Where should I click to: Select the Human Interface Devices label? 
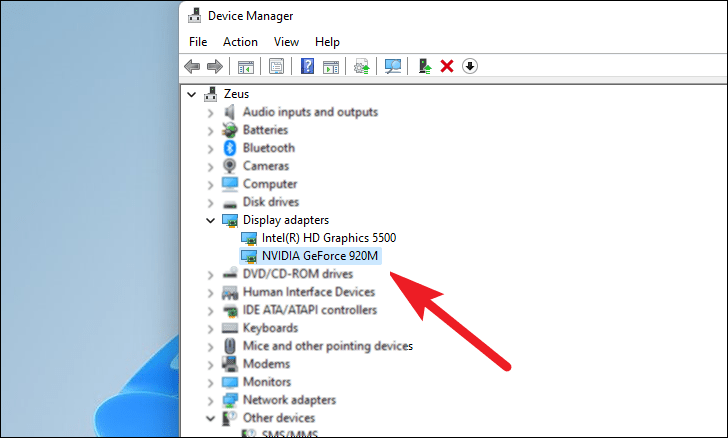(309, 292)
